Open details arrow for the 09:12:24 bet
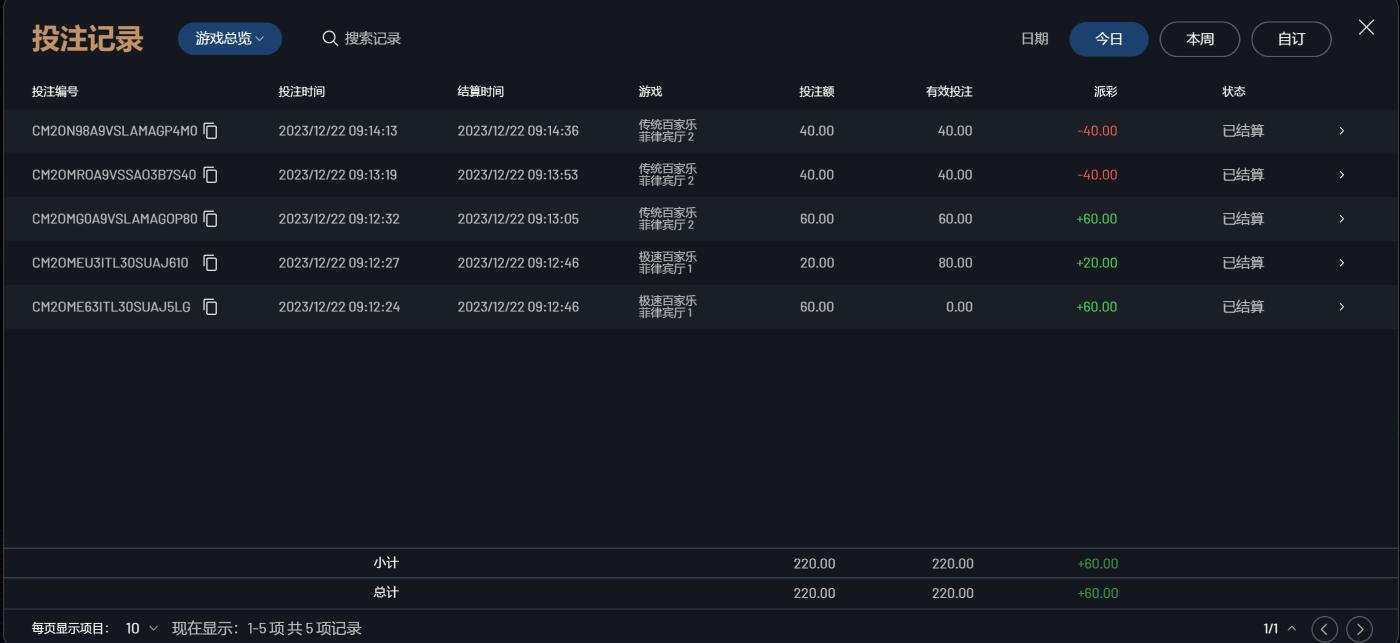The width and height of the screenshot is (1400, 643). (1342, 307)
